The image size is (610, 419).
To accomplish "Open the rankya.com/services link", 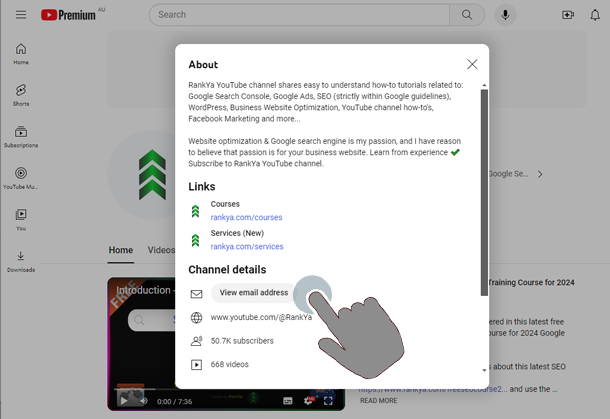I will (x=247, y=246).
